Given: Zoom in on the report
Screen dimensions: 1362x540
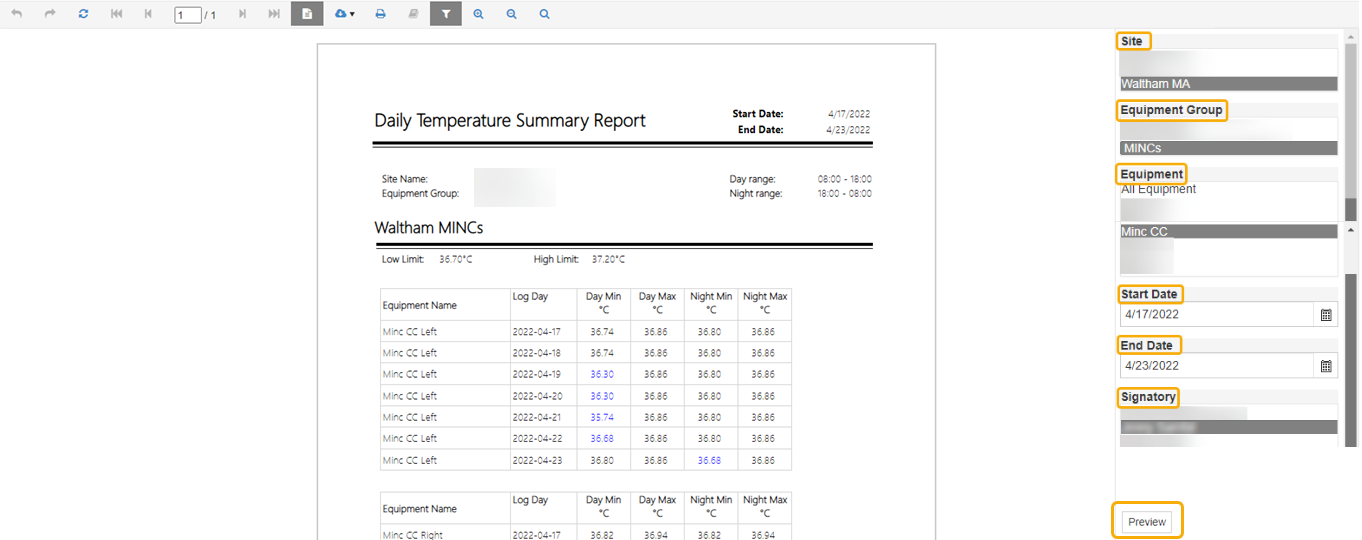Looking at the screenshot, I should (x=479, y=14).
